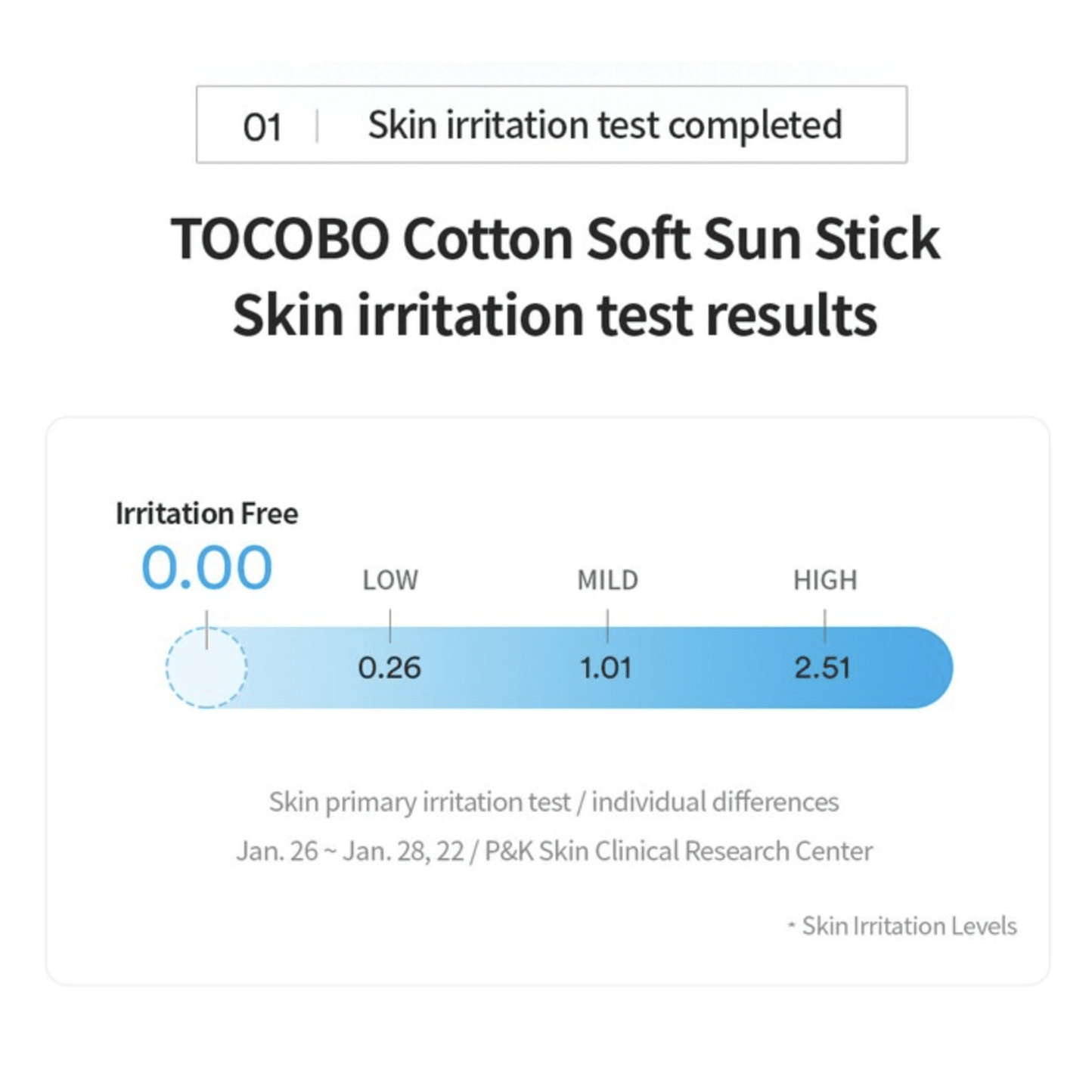Click the HIGH level label
This screenshot has height=1092, width=1092.
tap(825, 580)
